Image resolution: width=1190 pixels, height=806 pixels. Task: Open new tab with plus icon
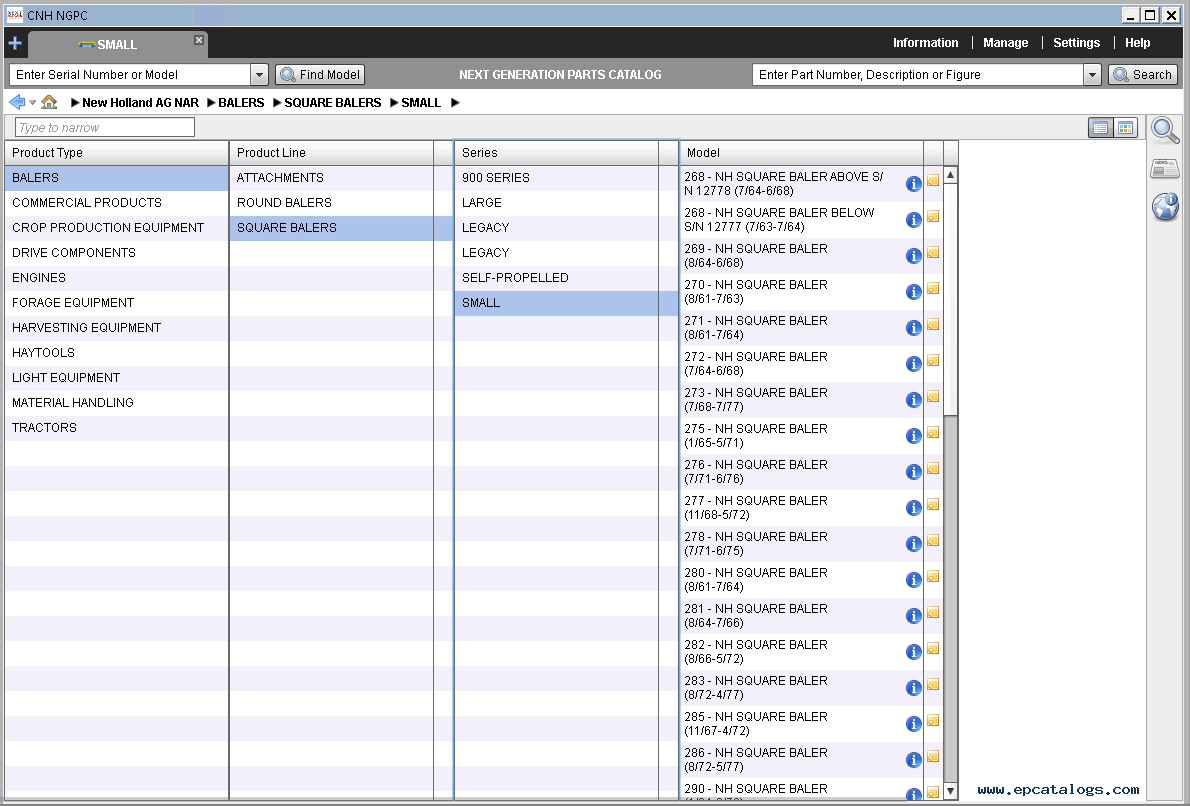point(14,43)
